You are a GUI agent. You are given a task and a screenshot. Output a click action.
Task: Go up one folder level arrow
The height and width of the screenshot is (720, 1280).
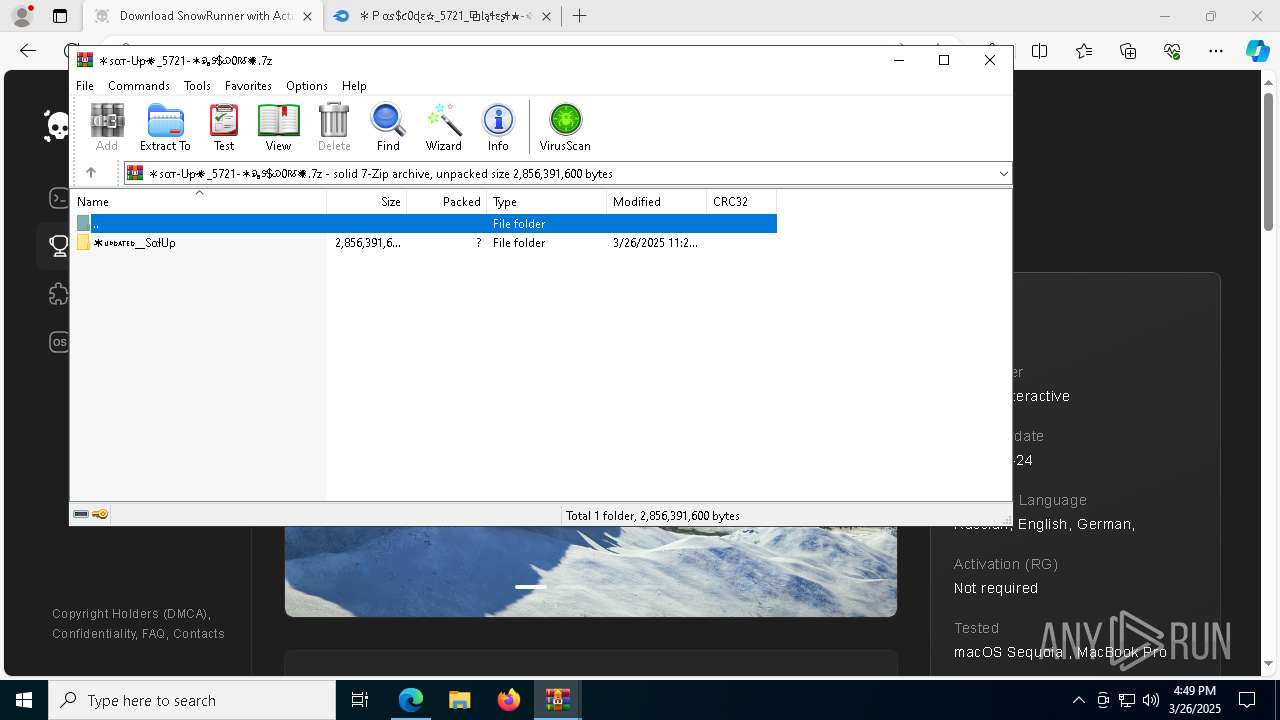91,173
